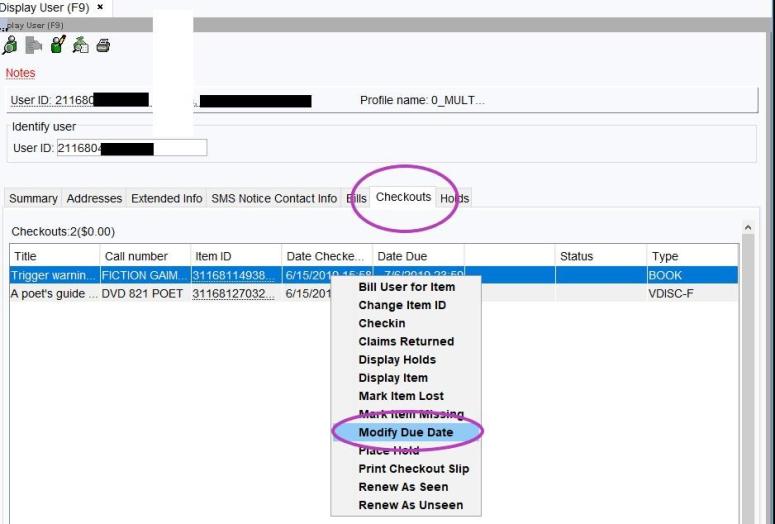Screen dimensions: 775x524
Task: Click the Status column header
Action: [x=601, y=256]
